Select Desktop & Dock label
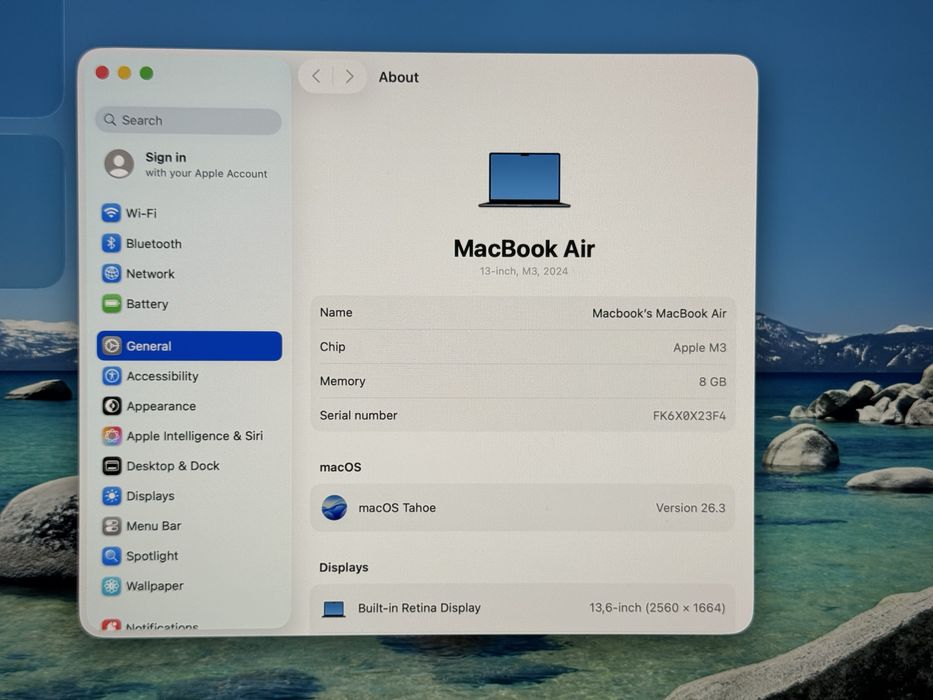Image resolution: width=933 pixels, height=700 pixels. pyautogui.click(x=173, y=466)
